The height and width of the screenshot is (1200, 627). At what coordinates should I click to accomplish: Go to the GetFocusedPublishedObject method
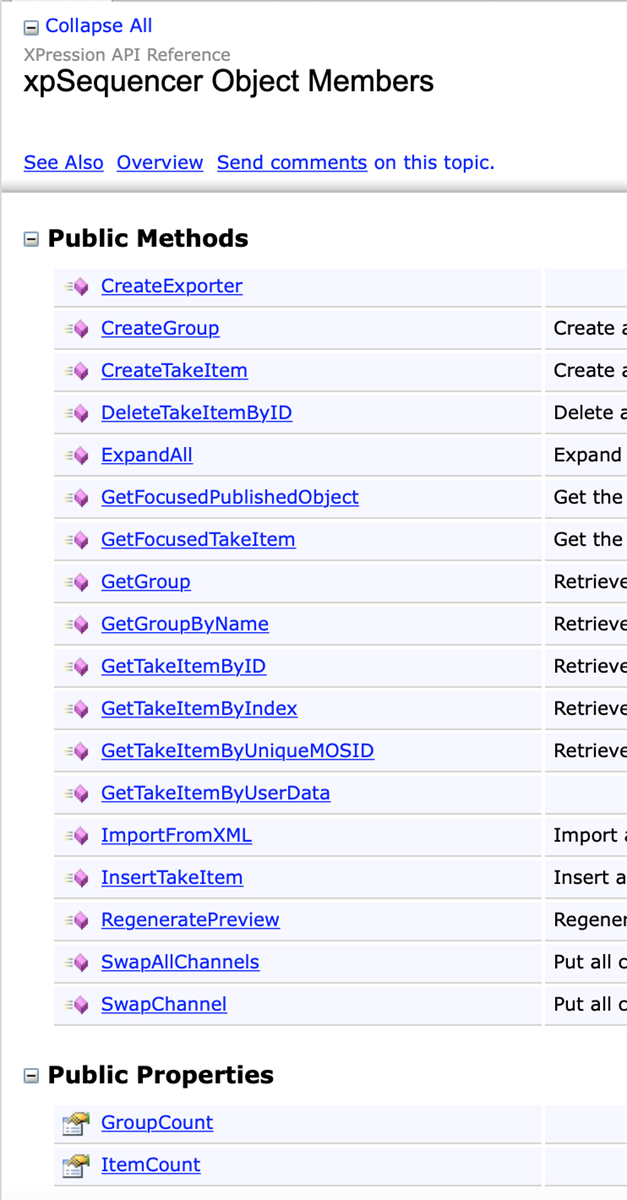pyautogui.click(x=230, y=498)
